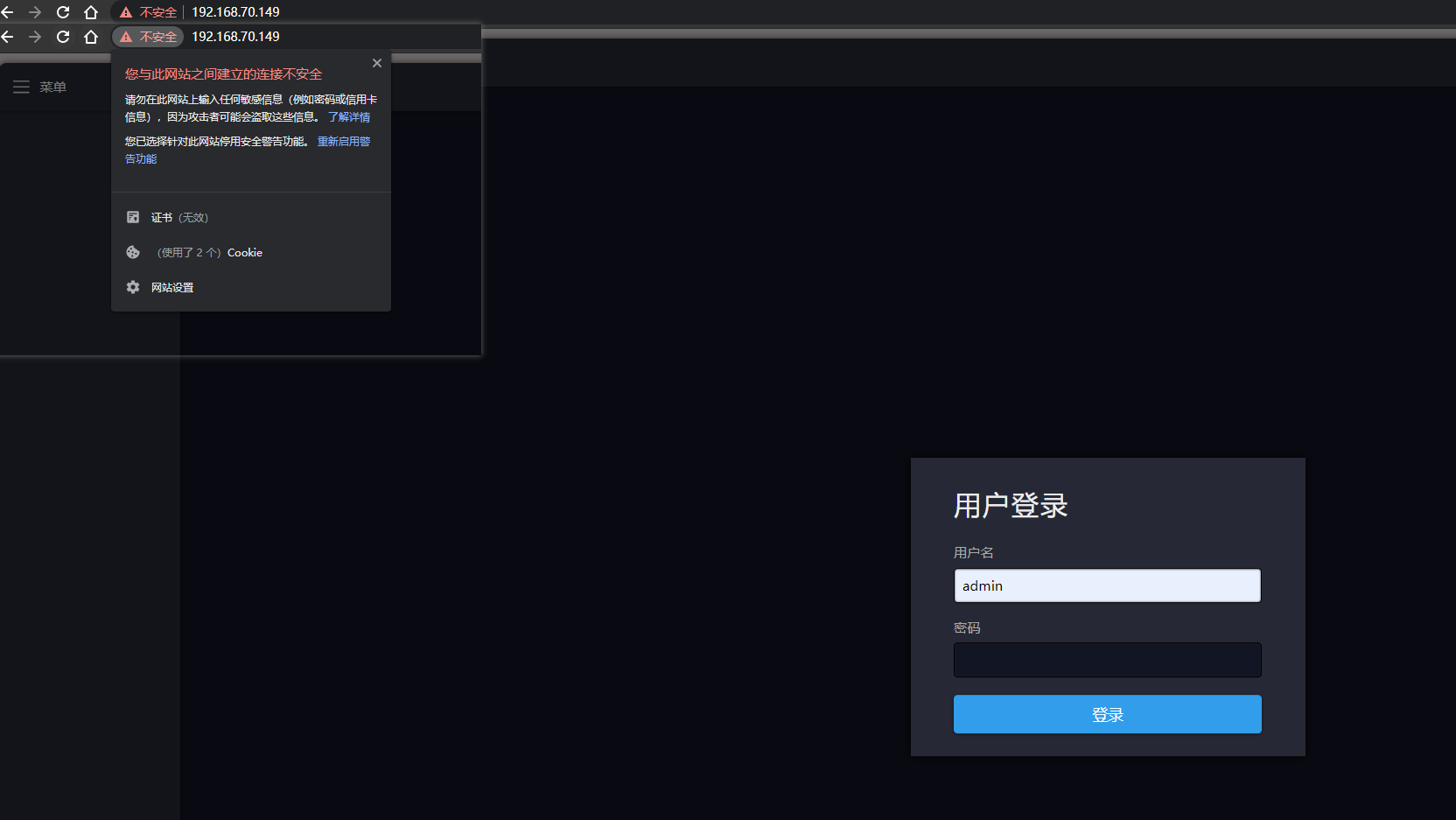Image resolution: width=1456 pixels, height=820 pixels.
Task: Open the 了解详情 link
Action: [349, 117]
